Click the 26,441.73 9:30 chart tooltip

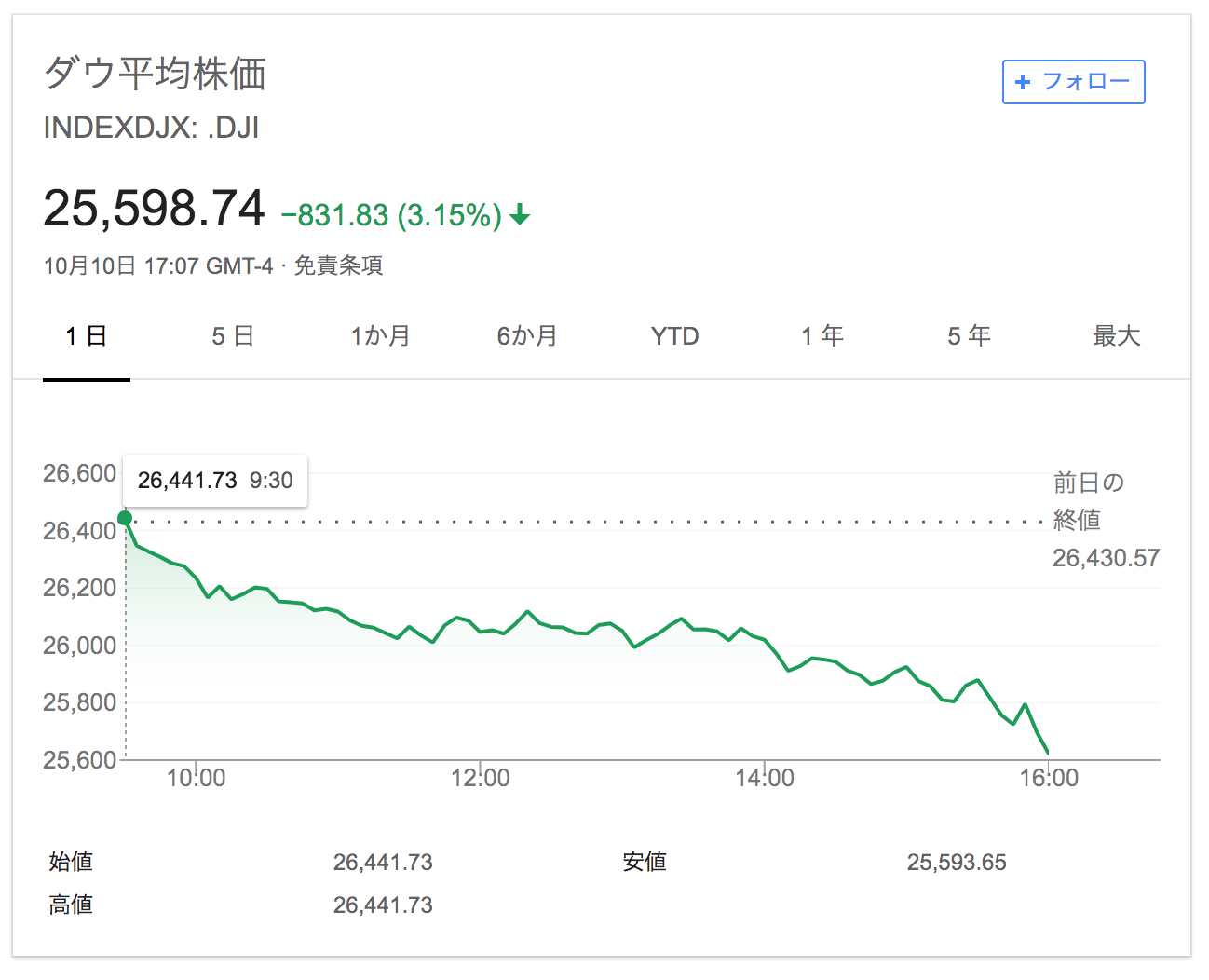pos(215,481)
